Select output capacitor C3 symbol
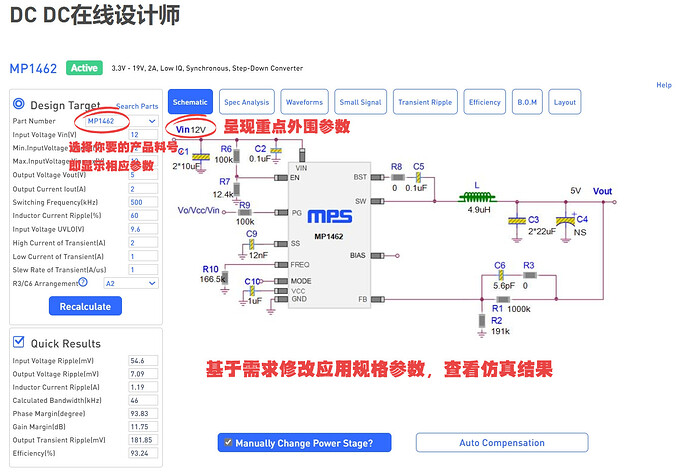The image size is (690, 475). click(517, 220)
